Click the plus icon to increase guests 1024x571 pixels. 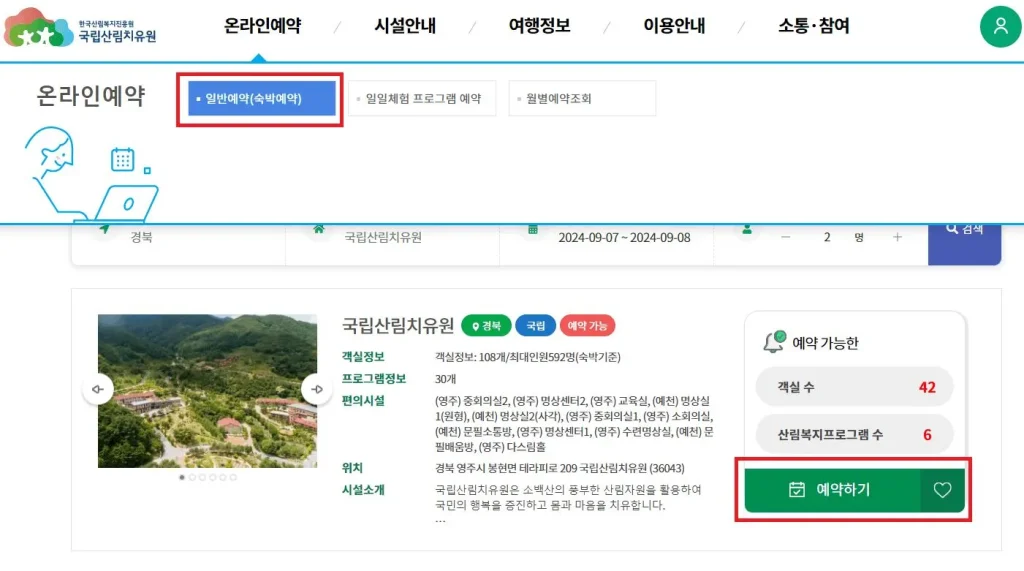pos(897,237)
